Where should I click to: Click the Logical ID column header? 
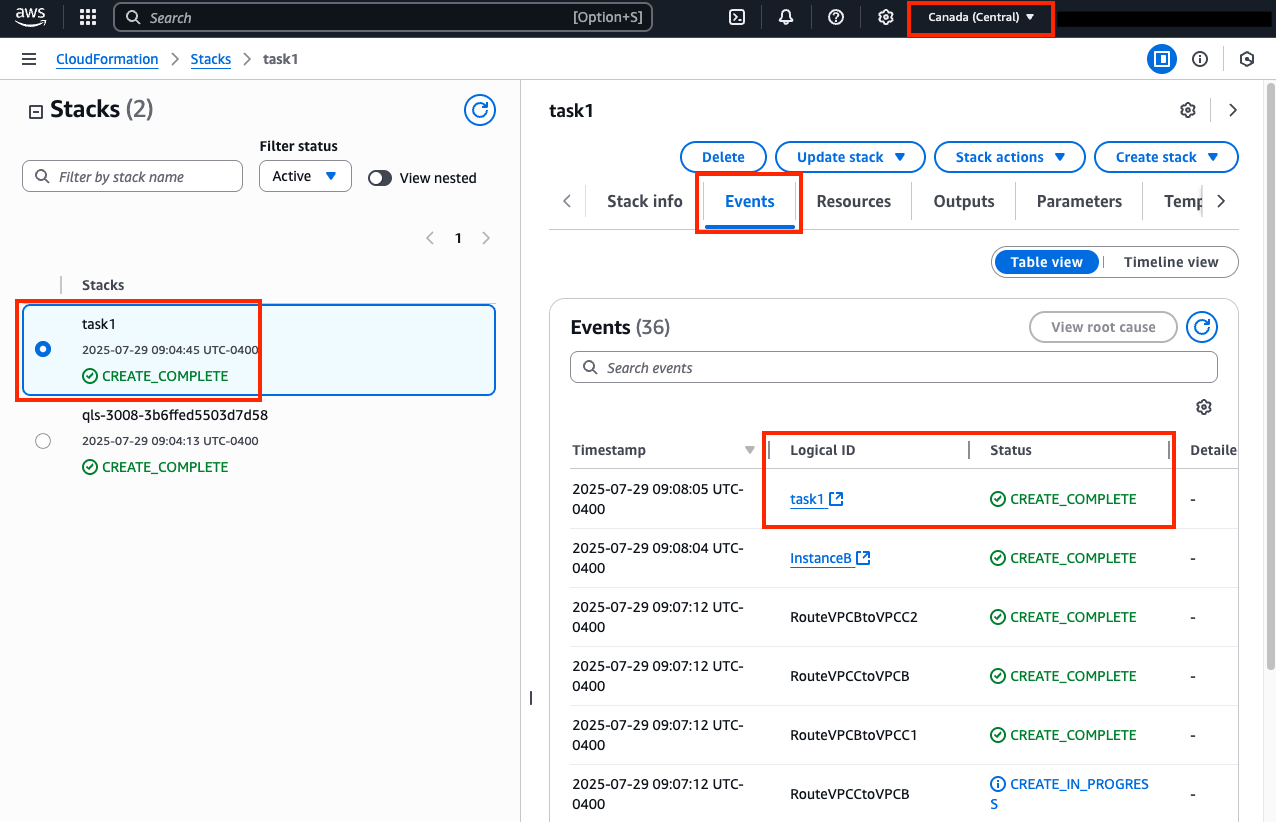[x=823, y=450]
